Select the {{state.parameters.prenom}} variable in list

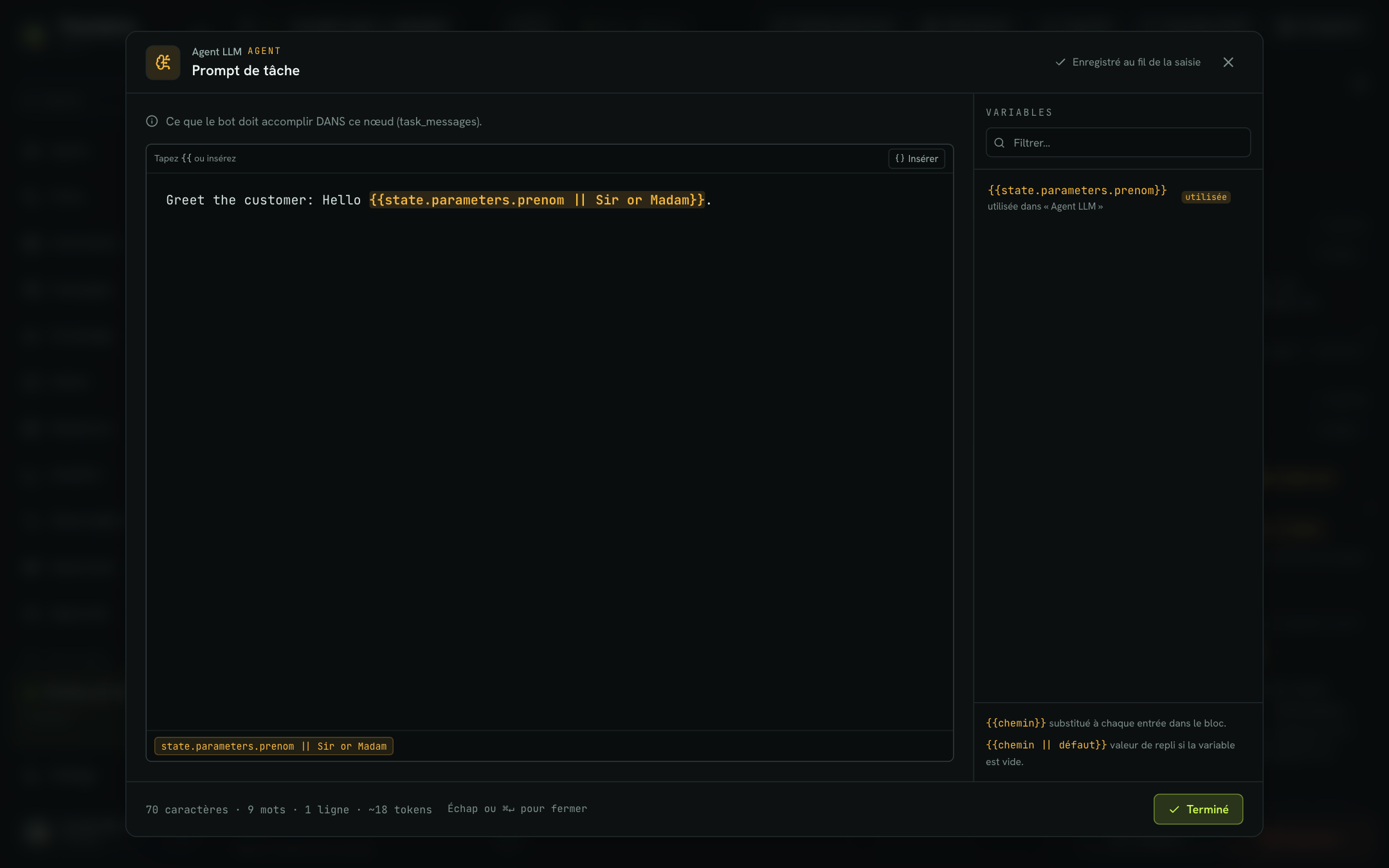point(1077,190)
